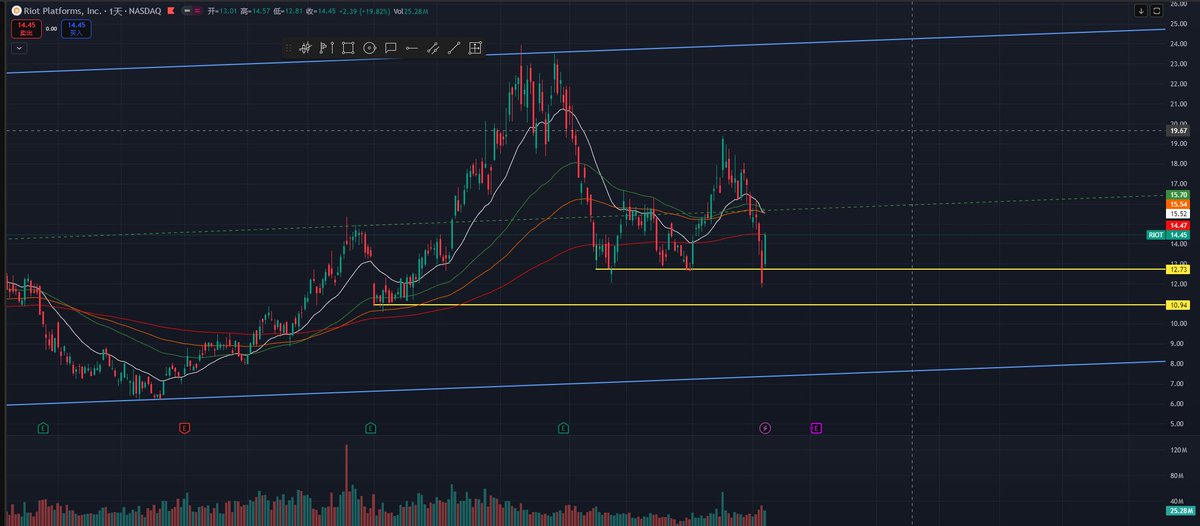Click the 12.73 yellow price label
1200x526 pixels.
pyautogui.click(x=1178, y=270)
